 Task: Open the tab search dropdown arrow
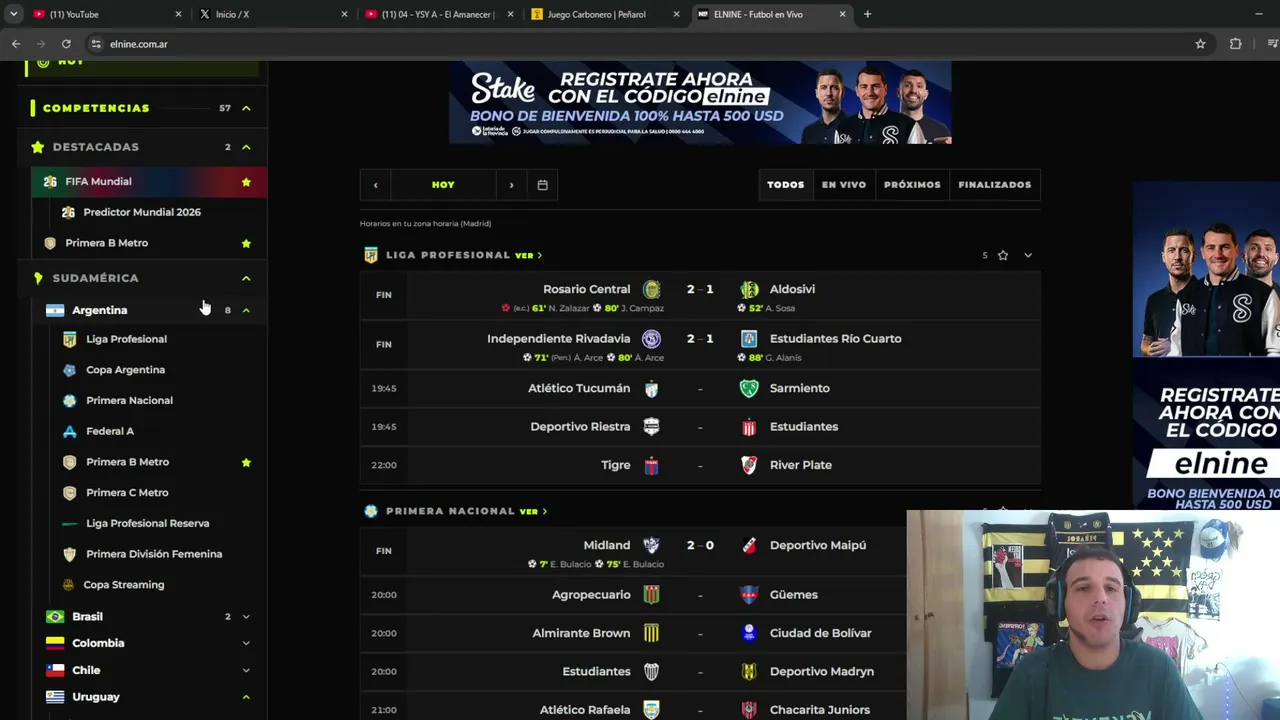point(14,14)
